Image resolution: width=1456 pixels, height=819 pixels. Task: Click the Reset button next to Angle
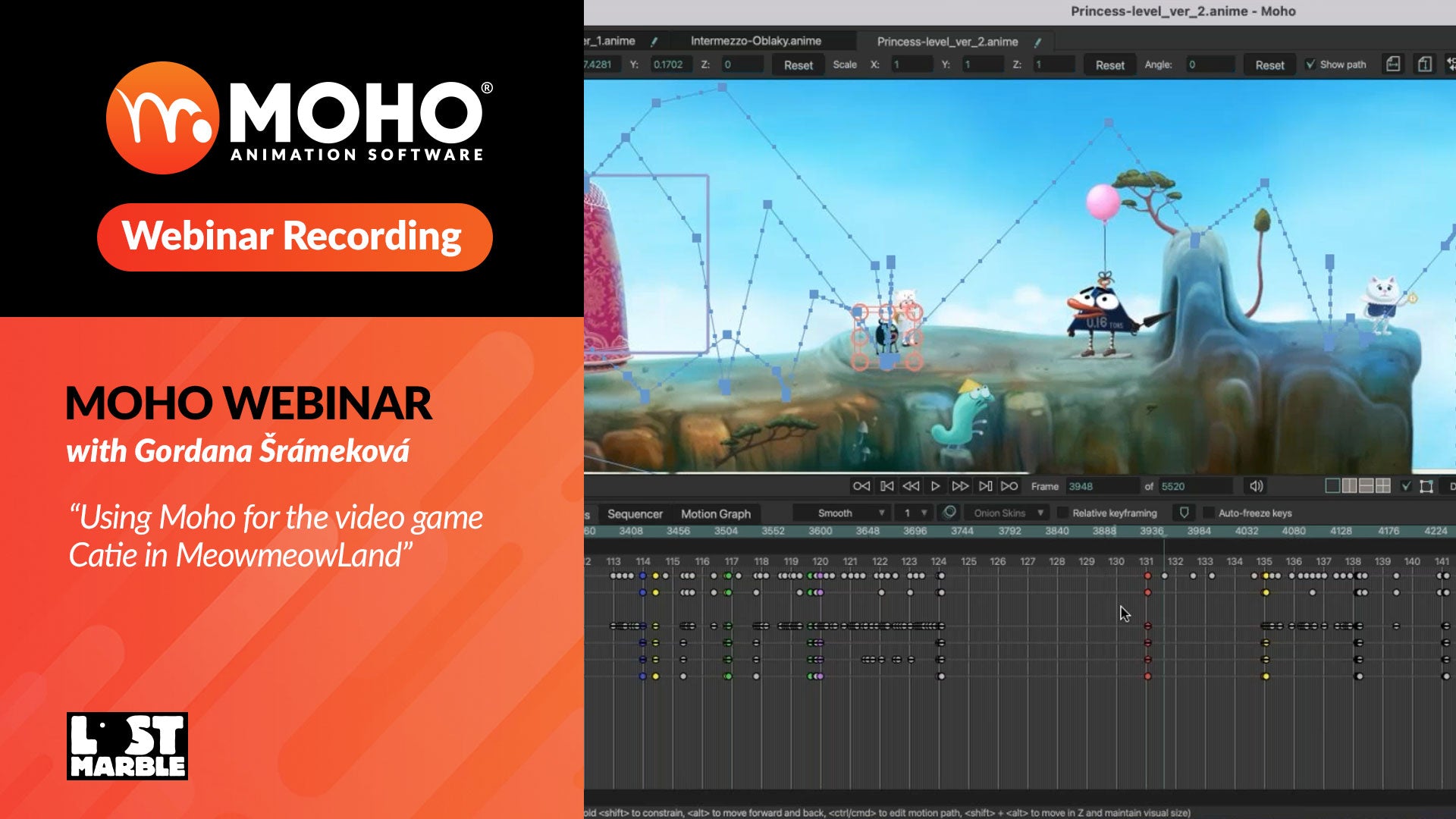pos(1269,65)
